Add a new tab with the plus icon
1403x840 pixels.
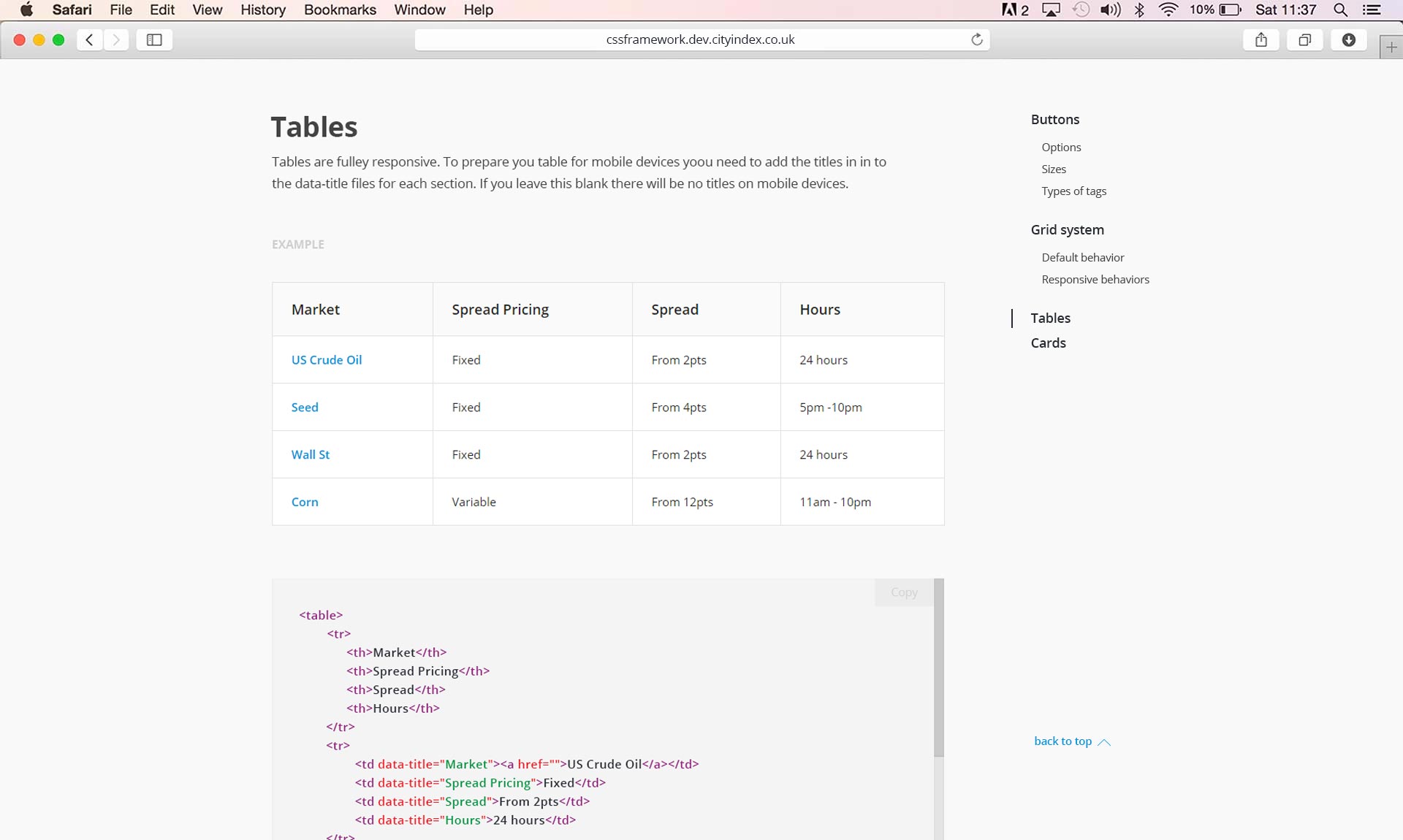(1391, 47)
